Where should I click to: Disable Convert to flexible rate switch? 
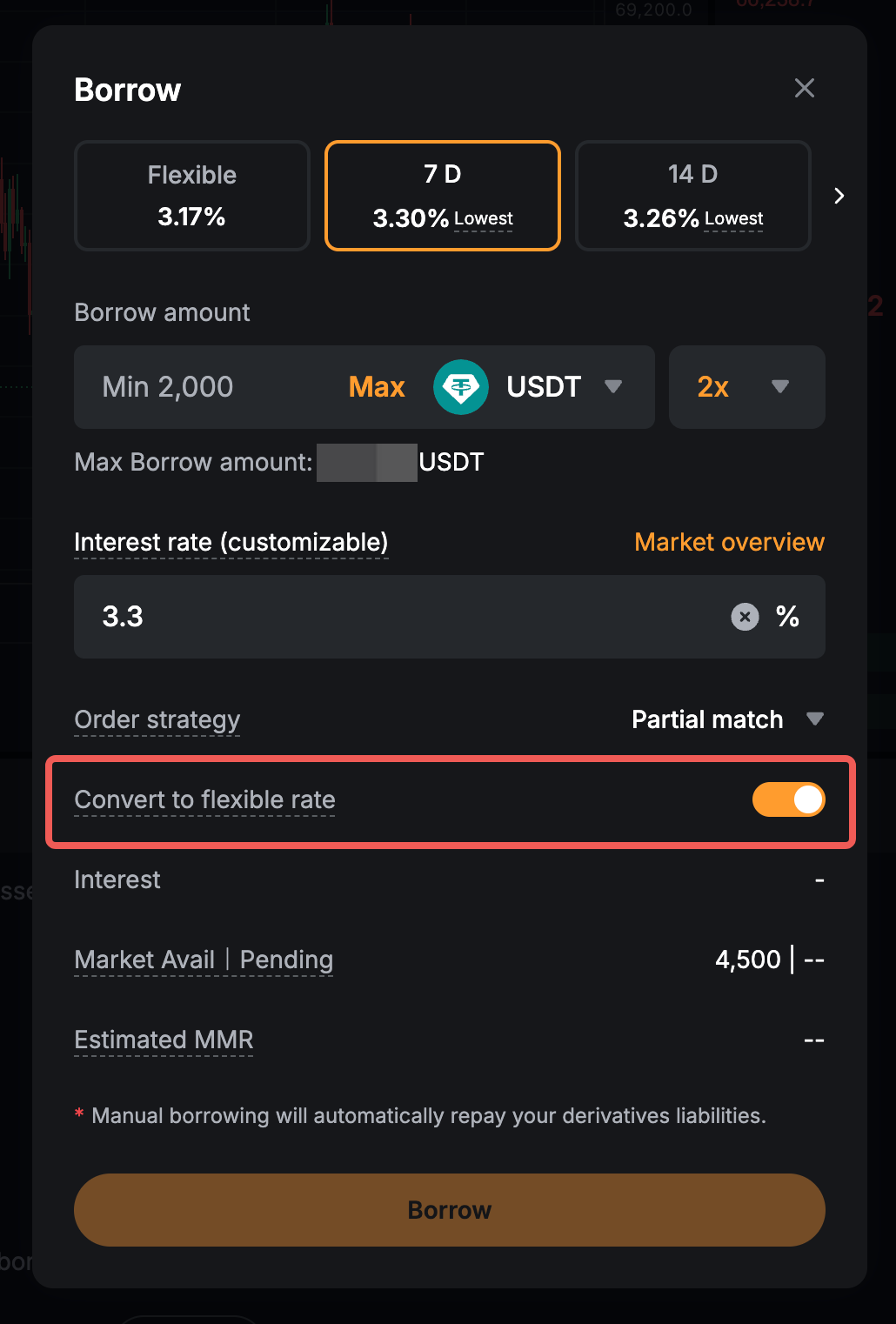788,799
